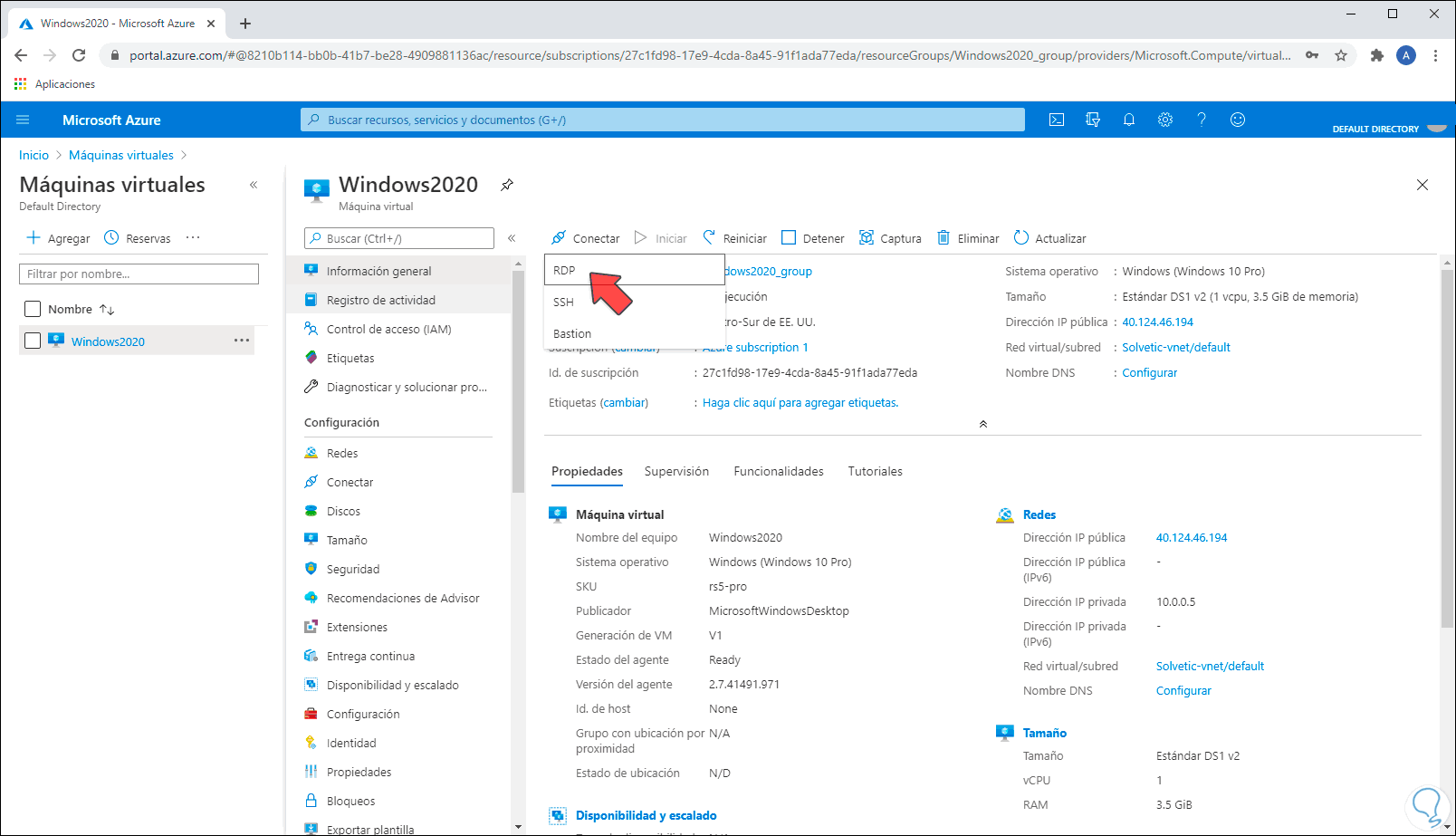This screenshot has width=1456, height=836.
Task: Close the Windows2020 blade
Action: pos(1422,185)
